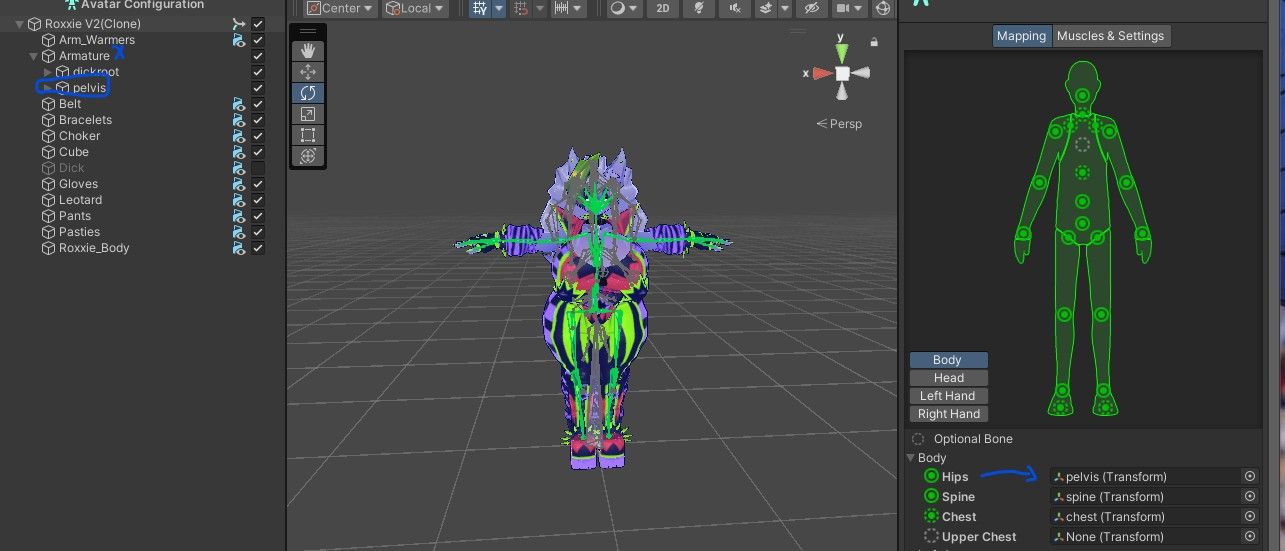Open the Center pivot dropdown
The width and height of the screenshot is (1285, 551).
point(341,8)
